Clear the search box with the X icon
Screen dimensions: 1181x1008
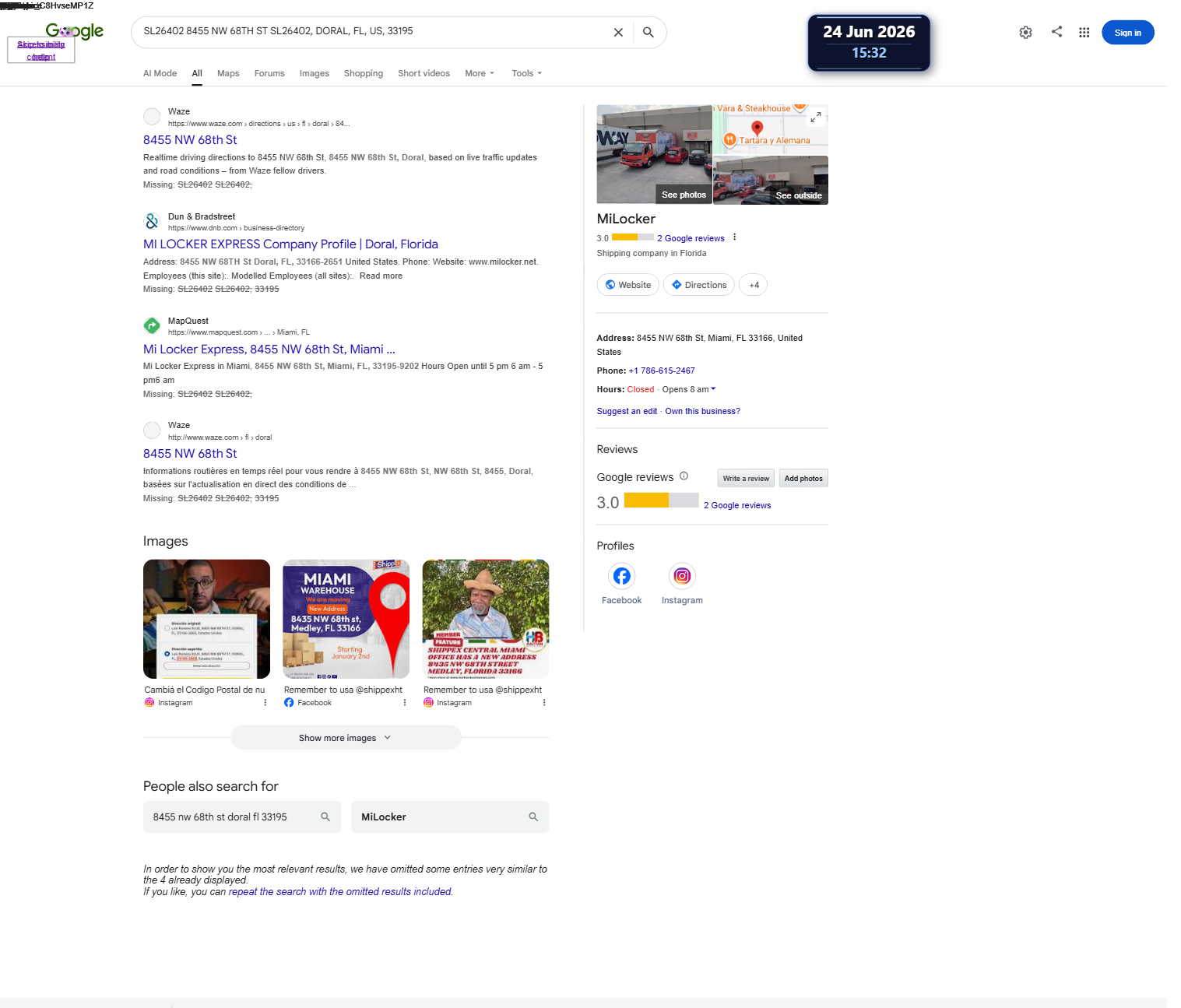point(618,33)
